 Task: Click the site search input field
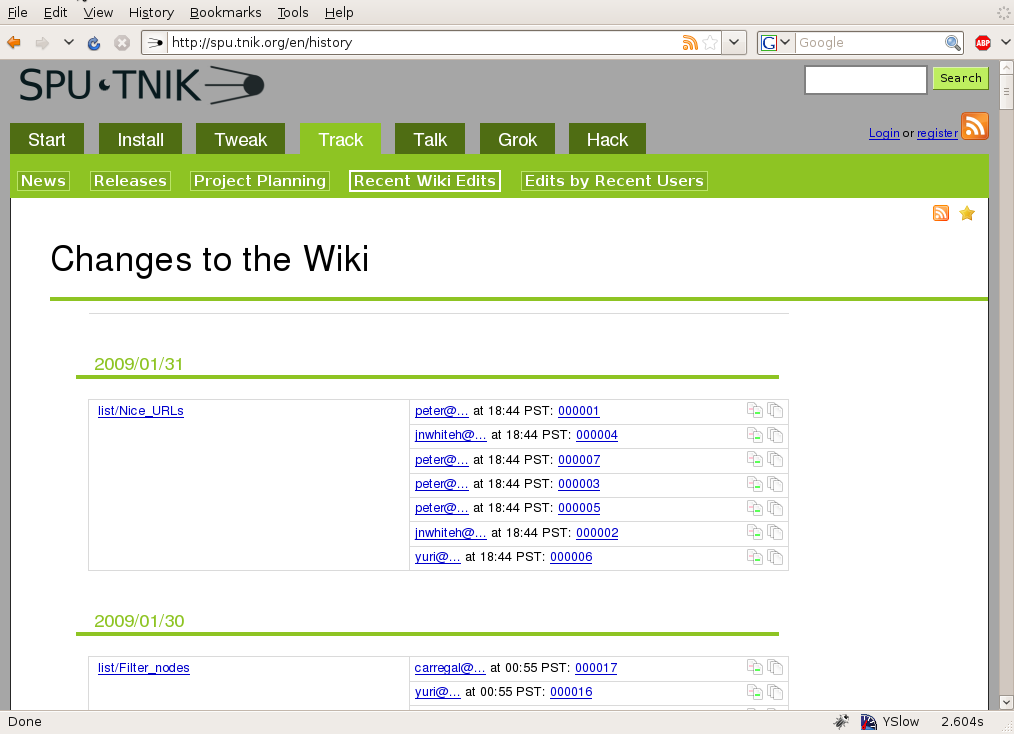[x=865, y=79]
